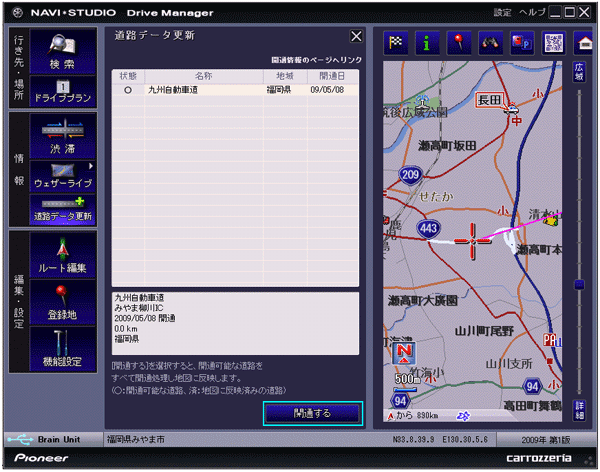Click the 名称 column header
600x472 pixels.
click(204, 76)
